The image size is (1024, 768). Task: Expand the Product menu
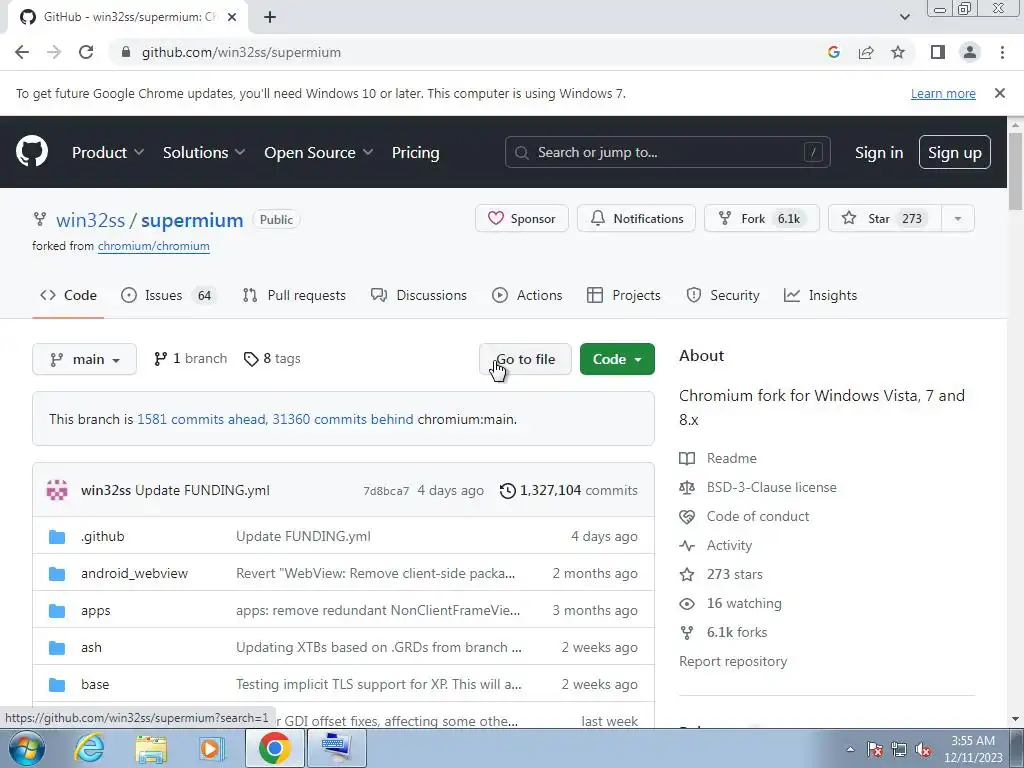pyautogui.click(x=108, y=152)
